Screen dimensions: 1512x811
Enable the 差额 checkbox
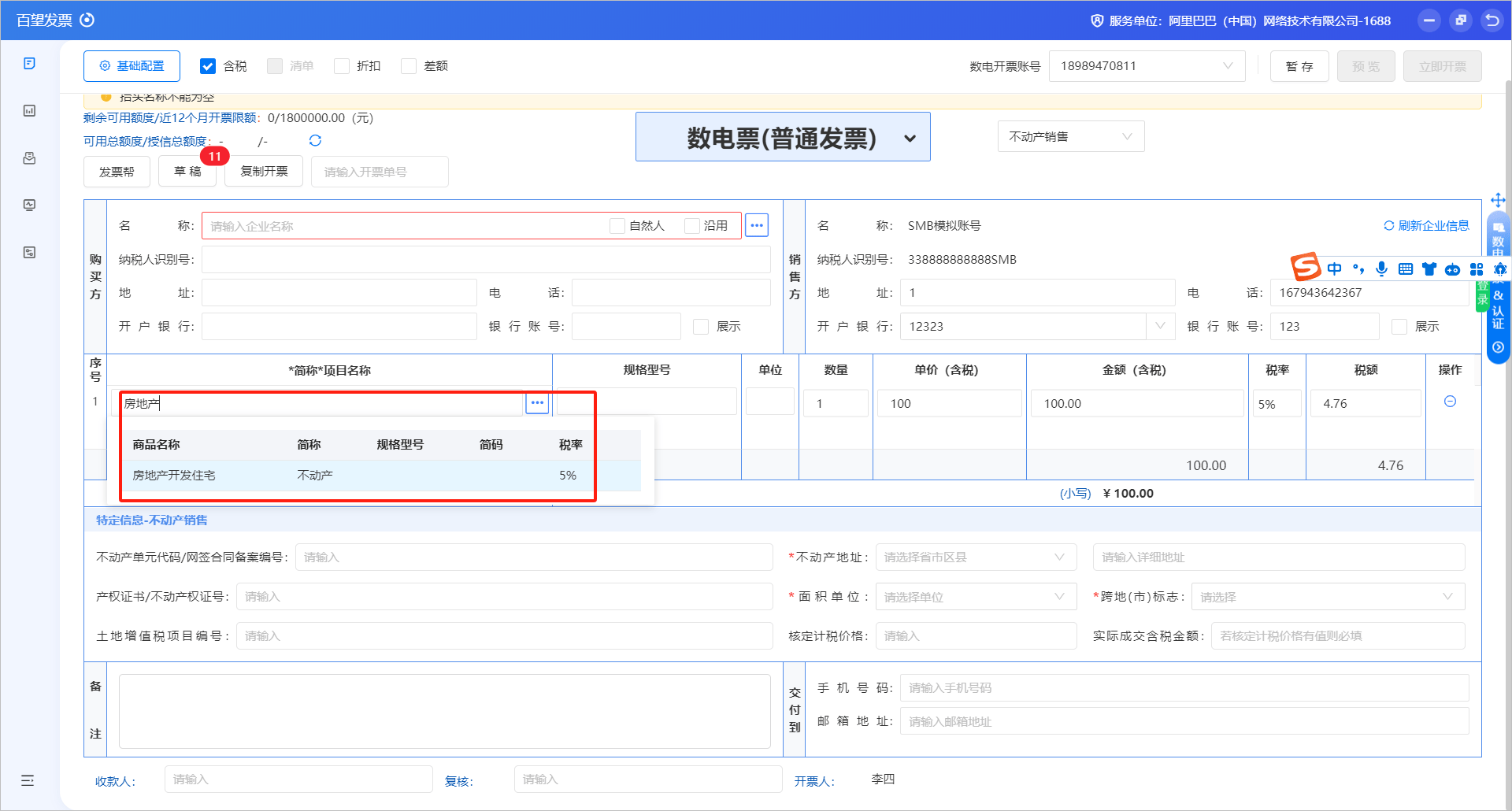[x=409, y=66]
